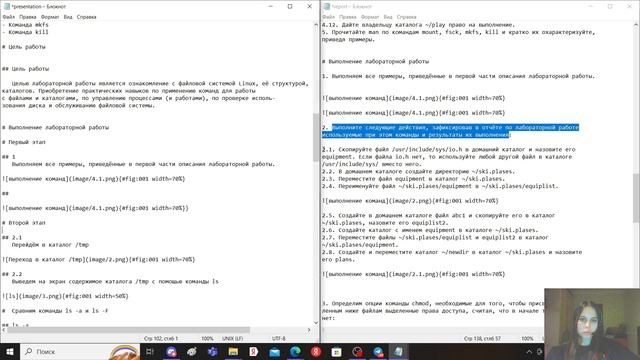Open Файл menu in presentation Notepad
The image size is (640, 360).
(9, 17)
